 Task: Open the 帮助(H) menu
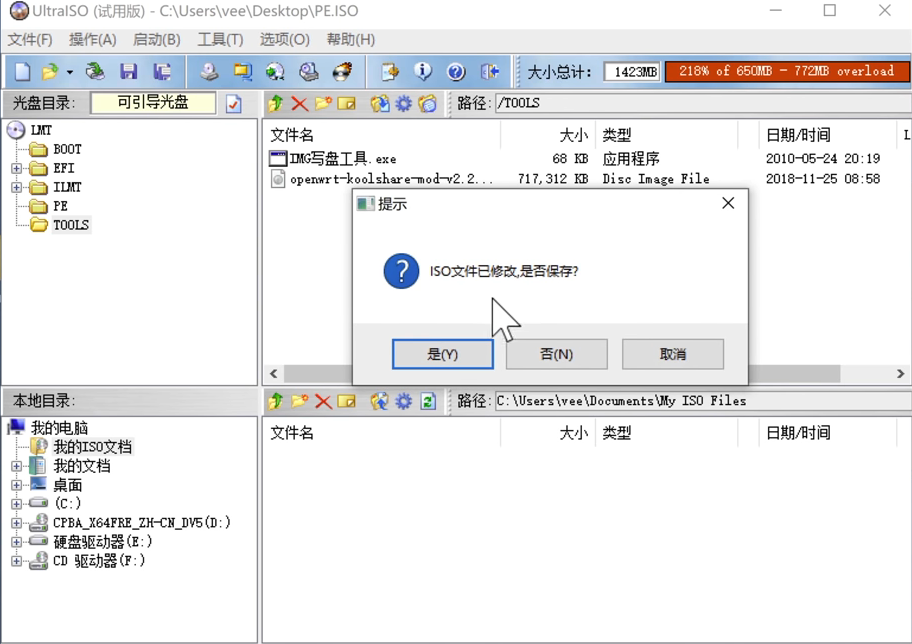pos(350,40)
